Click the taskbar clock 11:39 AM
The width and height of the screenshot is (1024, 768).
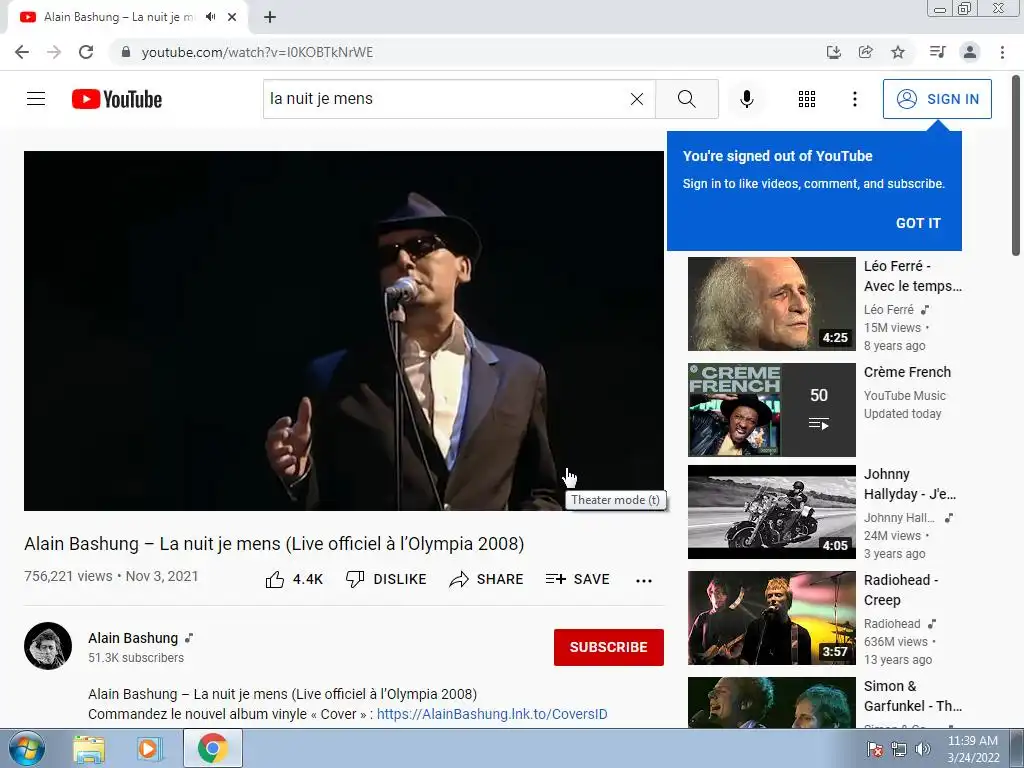(x=972, y=741)
